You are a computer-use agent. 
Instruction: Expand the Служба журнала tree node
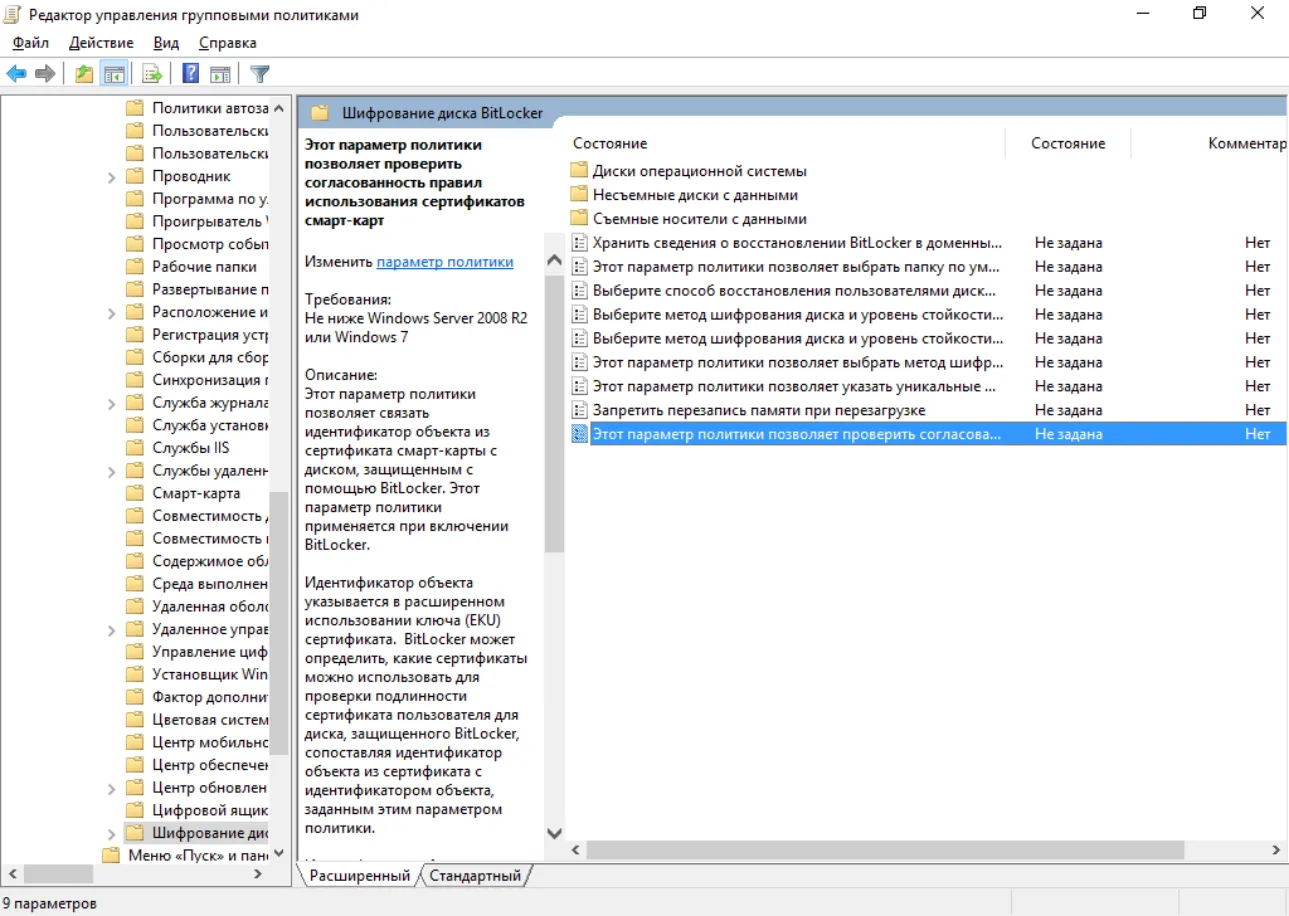tap(112, 403)
